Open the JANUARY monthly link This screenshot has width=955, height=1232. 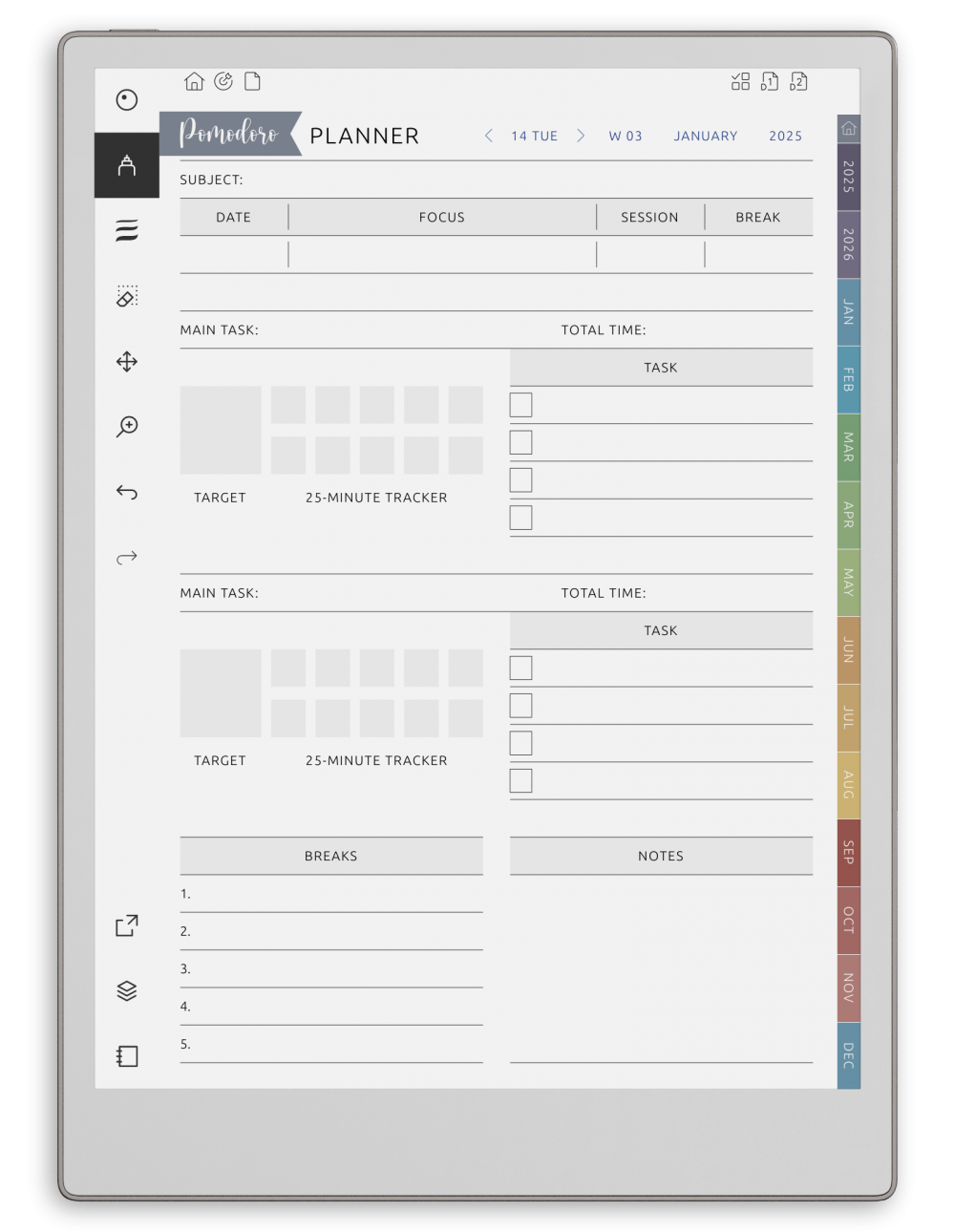click(706, 136)
